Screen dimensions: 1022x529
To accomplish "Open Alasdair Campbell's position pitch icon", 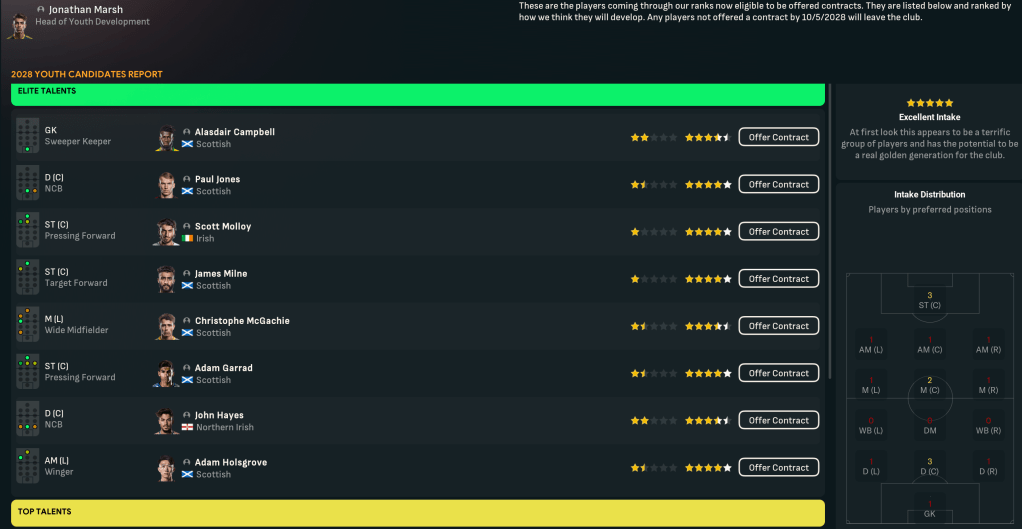I will 27,136.
